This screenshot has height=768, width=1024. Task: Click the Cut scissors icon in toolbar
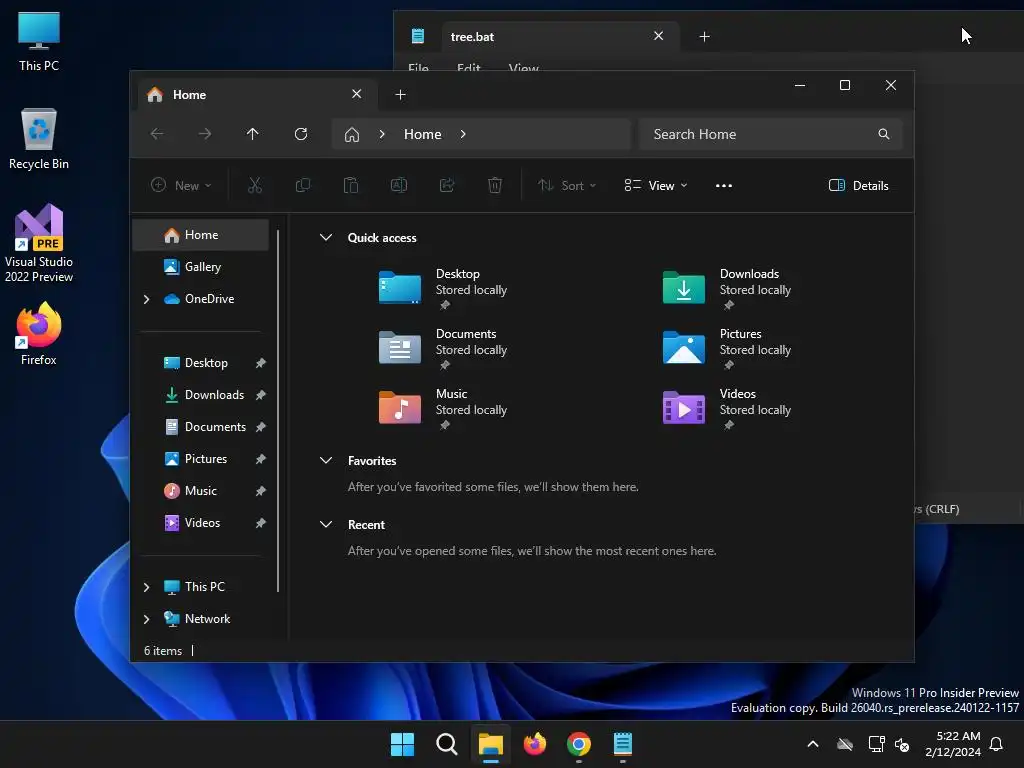[x=255, y=185]
